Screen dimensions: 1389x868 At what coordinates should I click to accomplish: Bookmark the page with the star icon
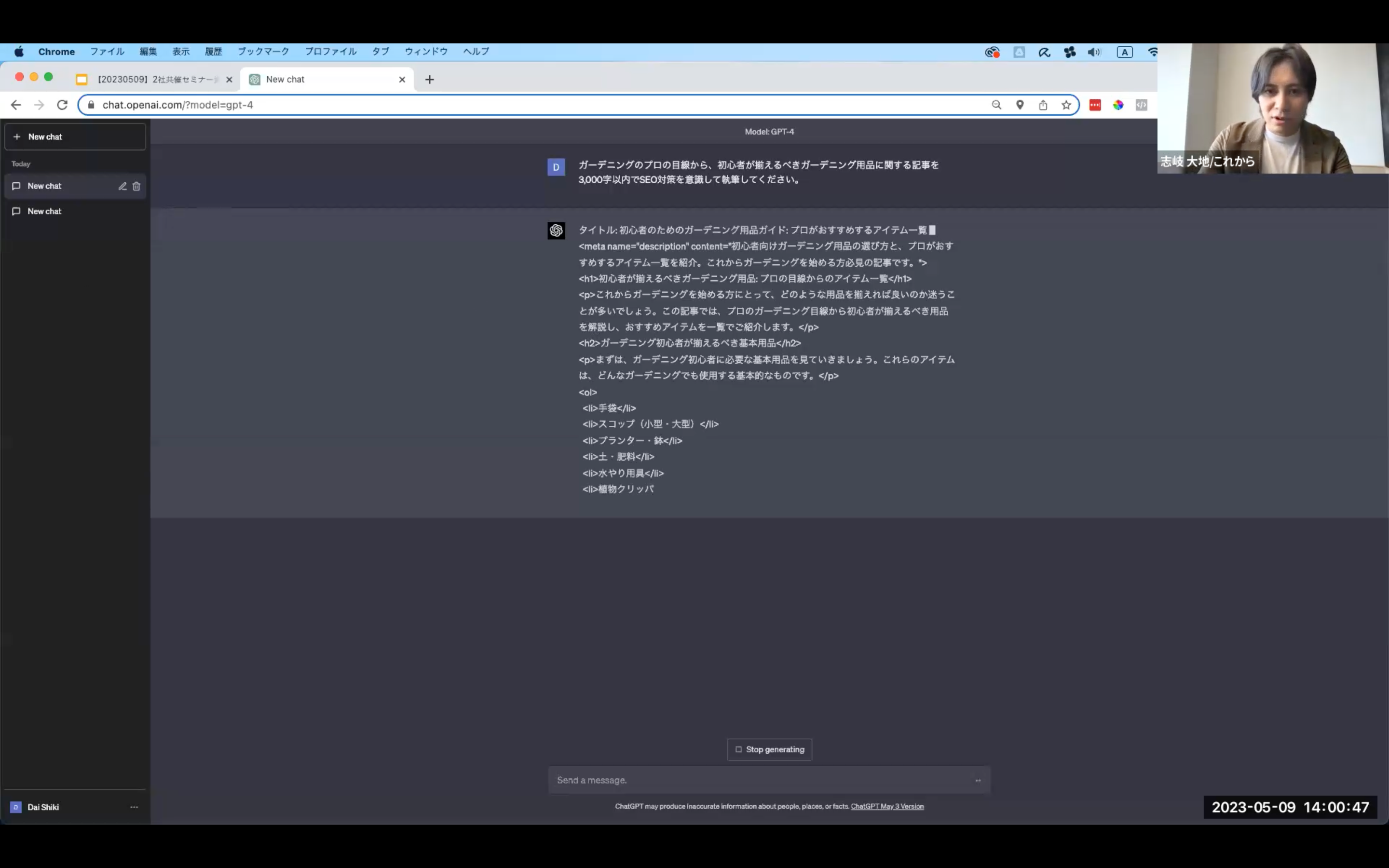coord(1066,105)
